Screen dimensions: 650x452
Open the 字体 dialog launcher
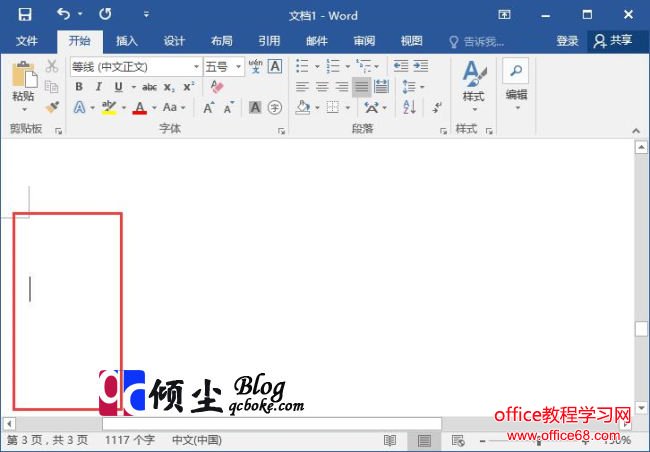pyautogui.click(x=281, y=131)
